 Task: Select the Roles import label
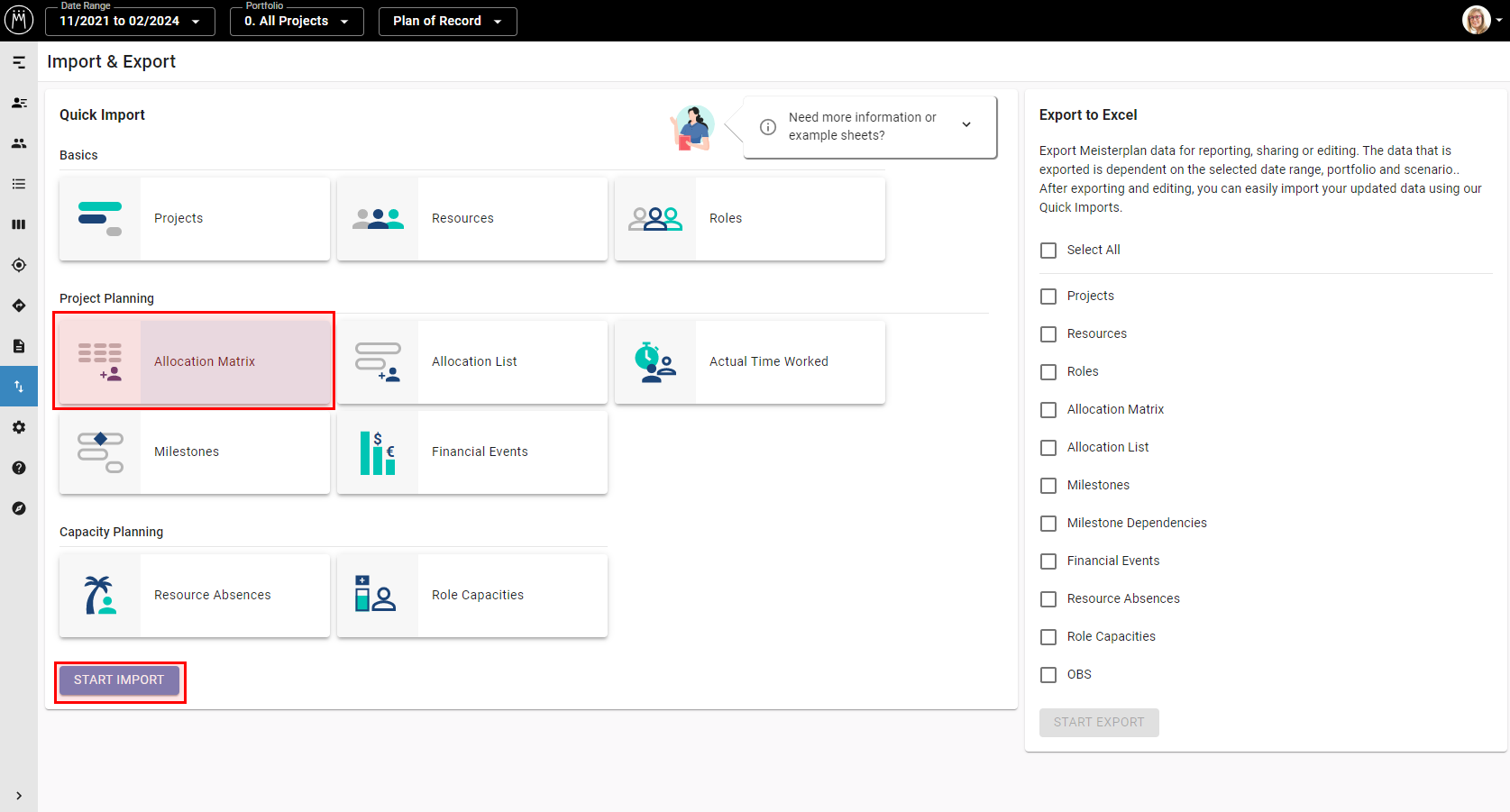(x=726, y=218)
